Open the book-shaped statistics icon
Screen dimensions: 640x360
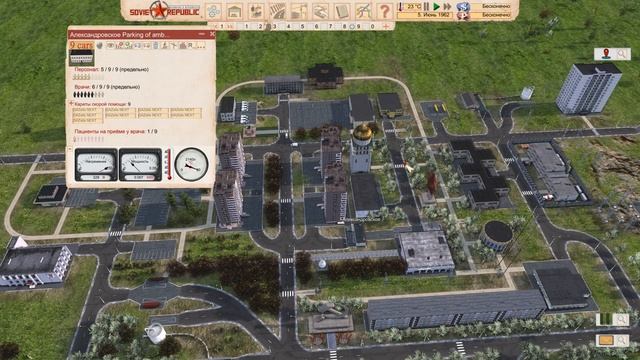342,11
